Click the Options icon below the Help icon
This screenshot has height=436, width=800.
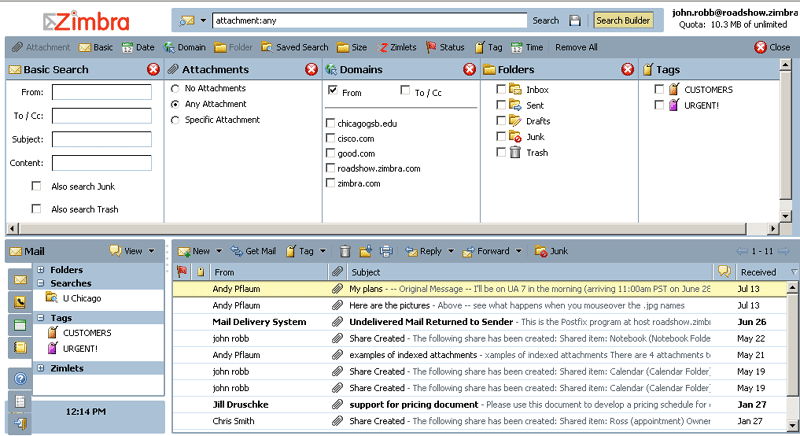pyautogui.click(x=20, y=401)
